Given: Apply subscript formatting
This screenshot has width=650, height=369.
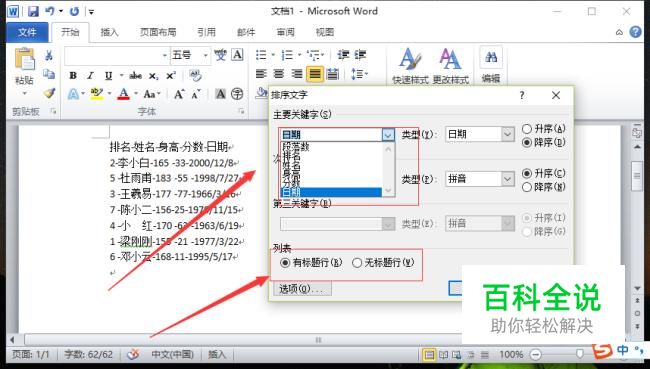Looking at the screenshot, I should [153, 75].
